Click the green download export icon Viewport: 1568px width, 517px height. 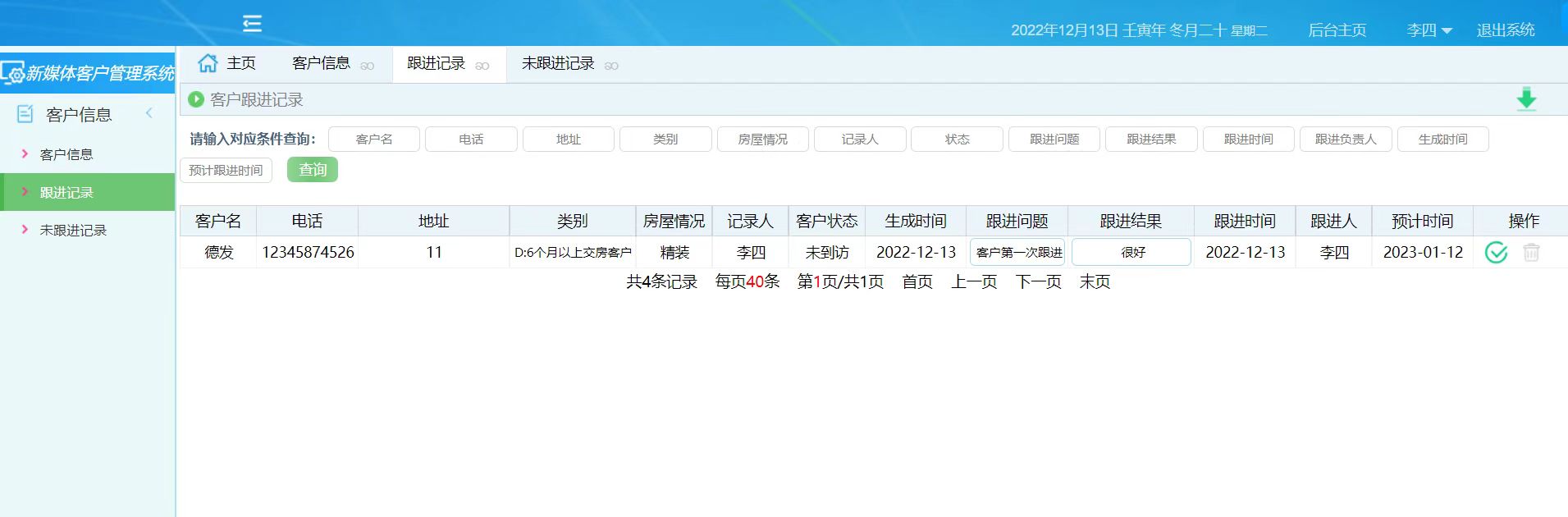pos(1525,99)
